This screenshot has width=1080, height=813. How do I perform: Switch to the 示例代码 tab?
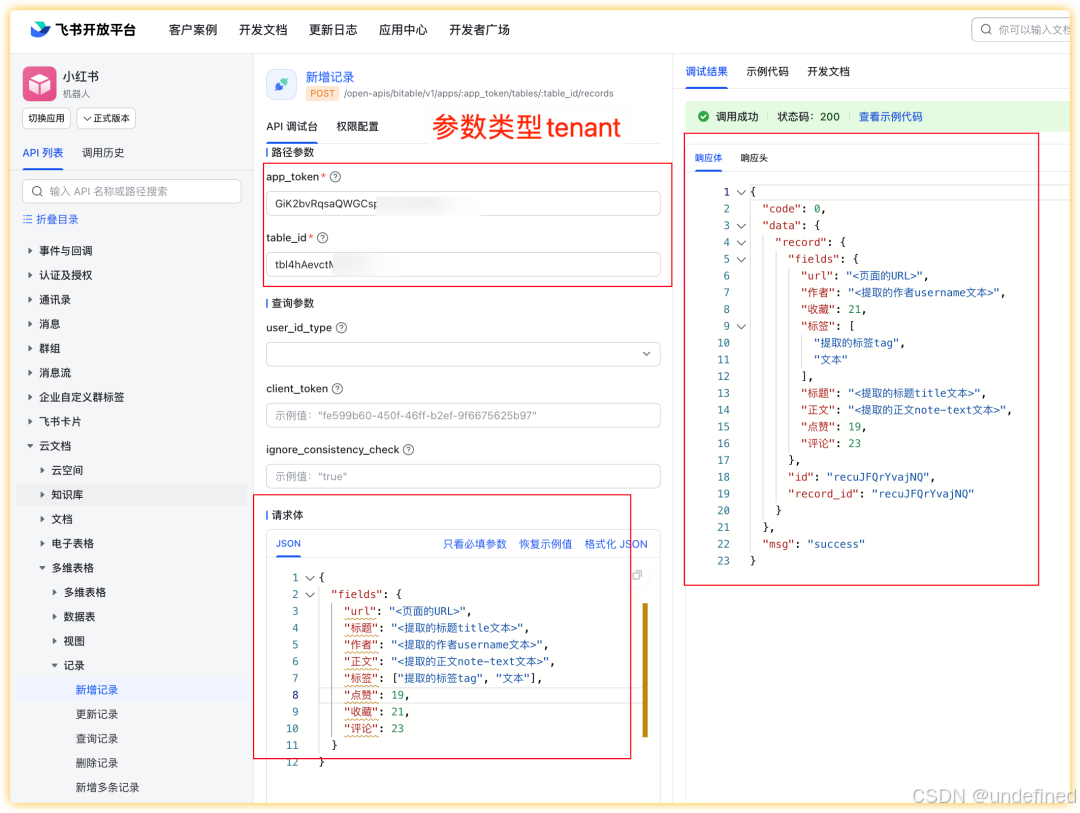[x=767, y=72]
